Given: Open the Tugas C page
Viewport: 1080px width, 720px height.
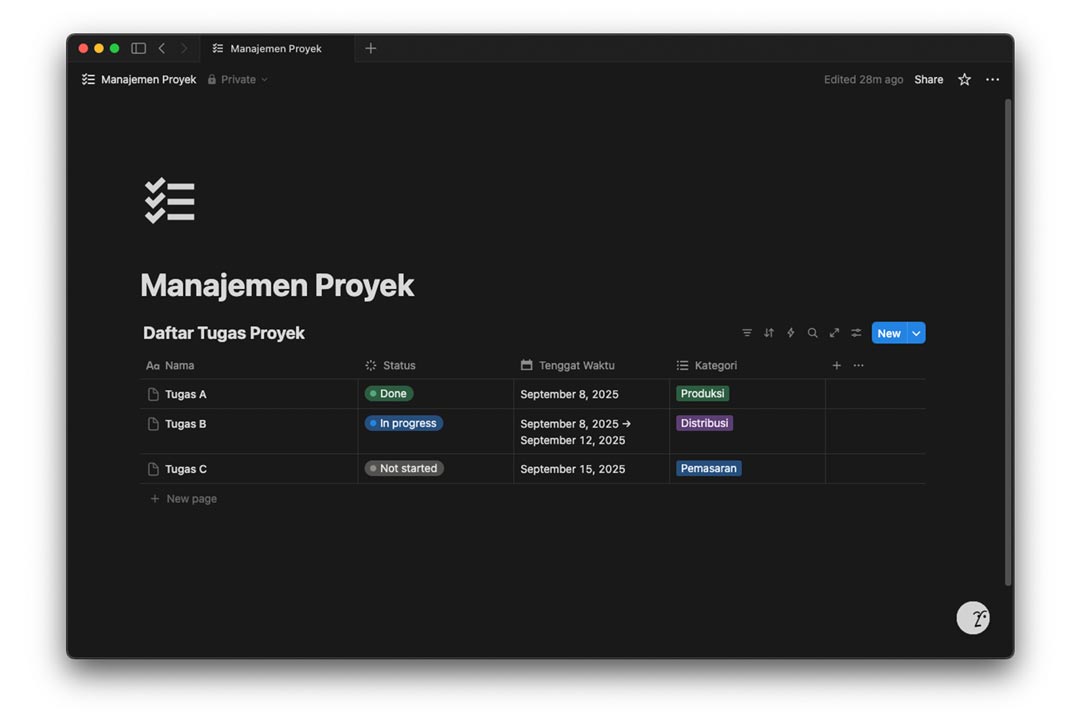Looking at the screenshot, I should point(185,469).
